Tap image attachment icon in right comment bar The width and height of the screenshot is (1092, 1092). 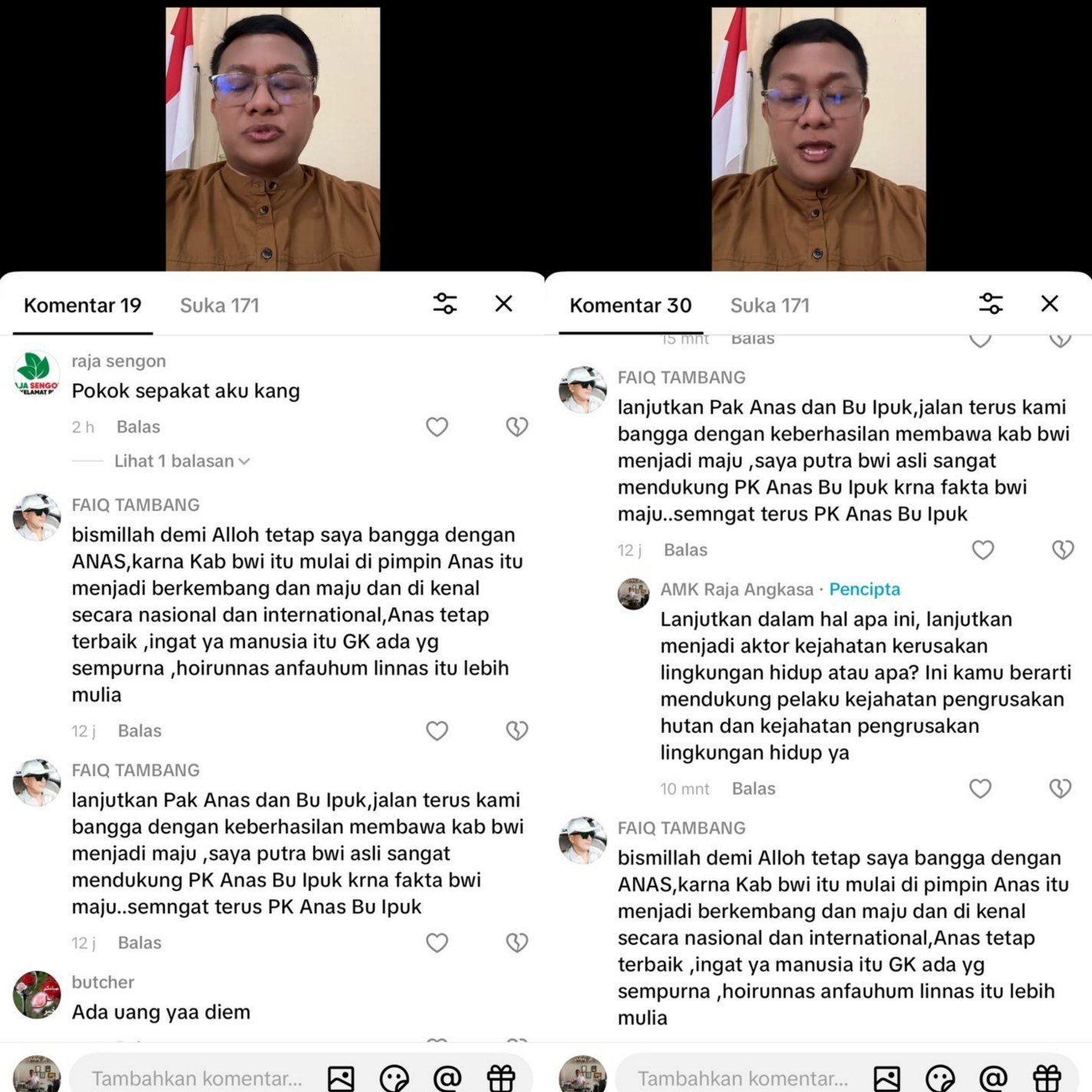pyautogui.click(x=886, y=1078)
